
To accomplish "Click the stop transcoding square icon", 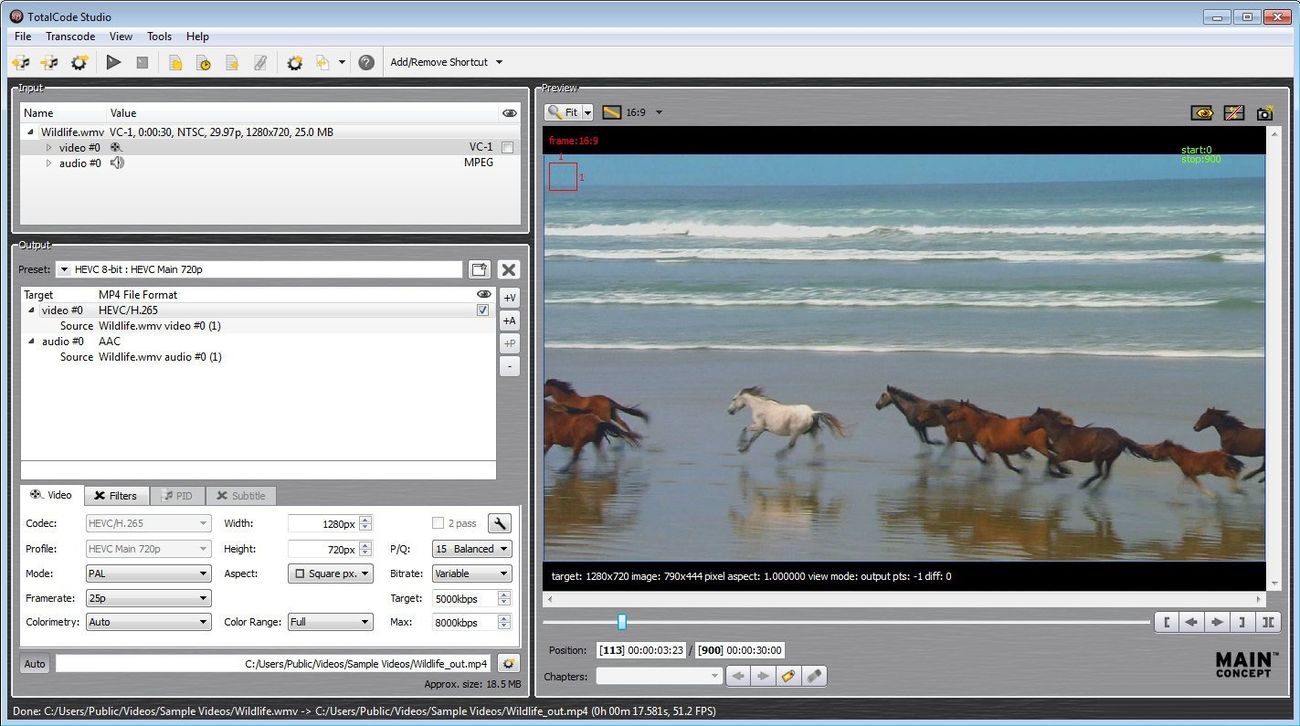I will (142, 62).
